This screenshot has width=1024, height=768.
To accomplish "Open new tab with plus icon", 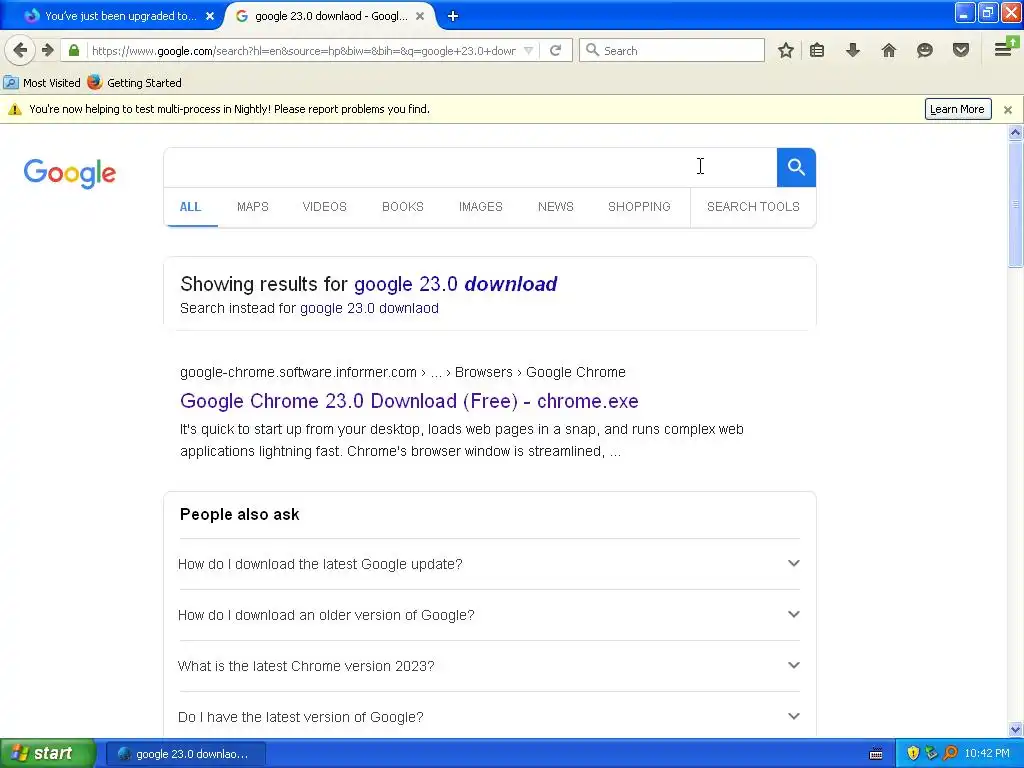I will (453, 16).
